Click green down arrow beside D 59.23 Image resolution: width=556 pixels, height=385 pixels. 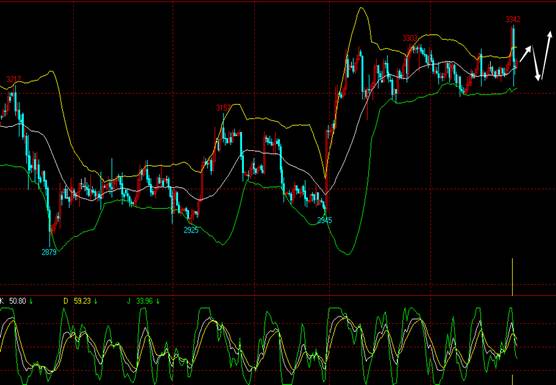pos(96,301)
